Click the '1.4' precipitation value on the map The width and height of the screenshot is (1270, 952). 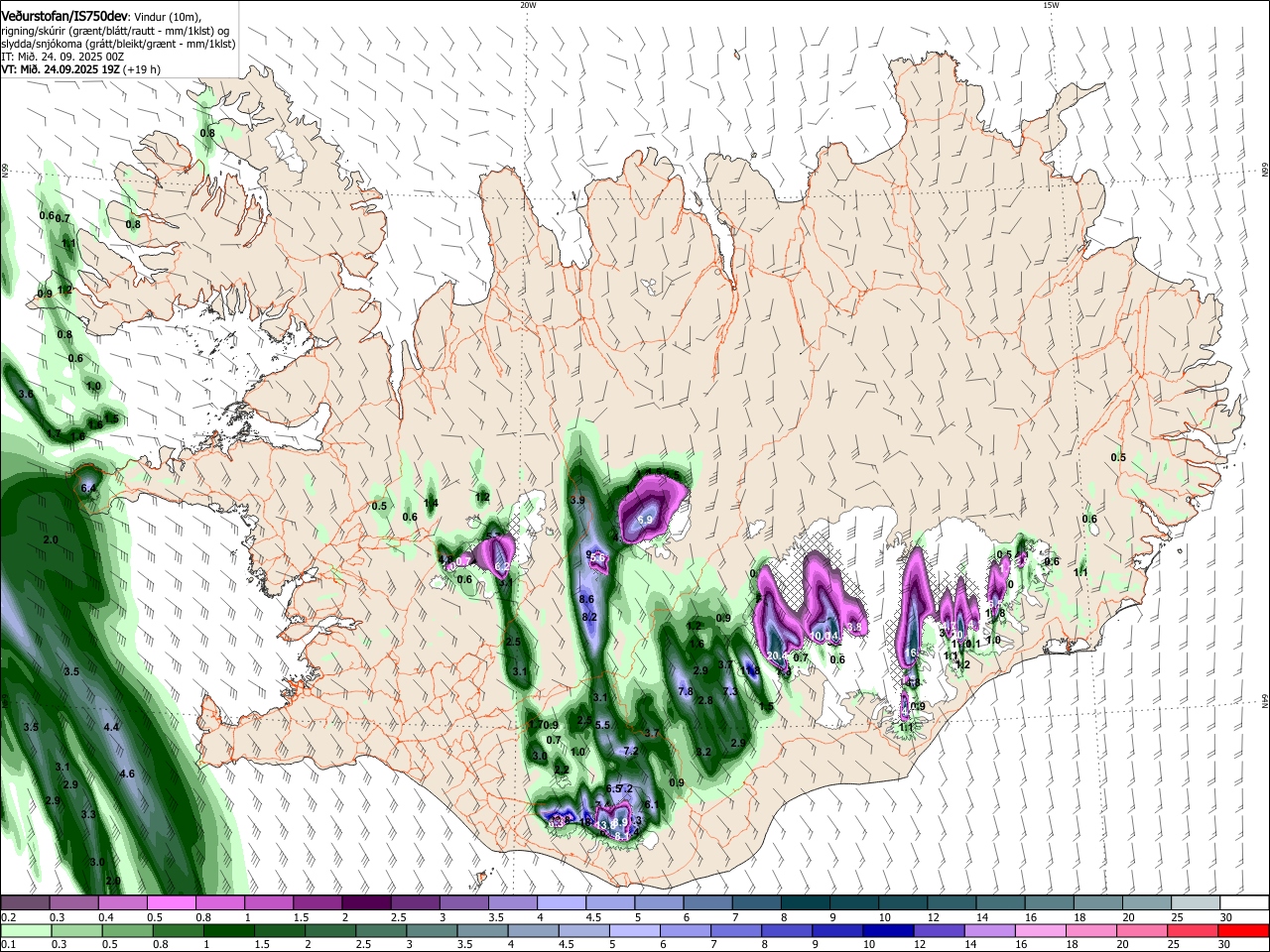pyautogui.click(x=431, y=504)
